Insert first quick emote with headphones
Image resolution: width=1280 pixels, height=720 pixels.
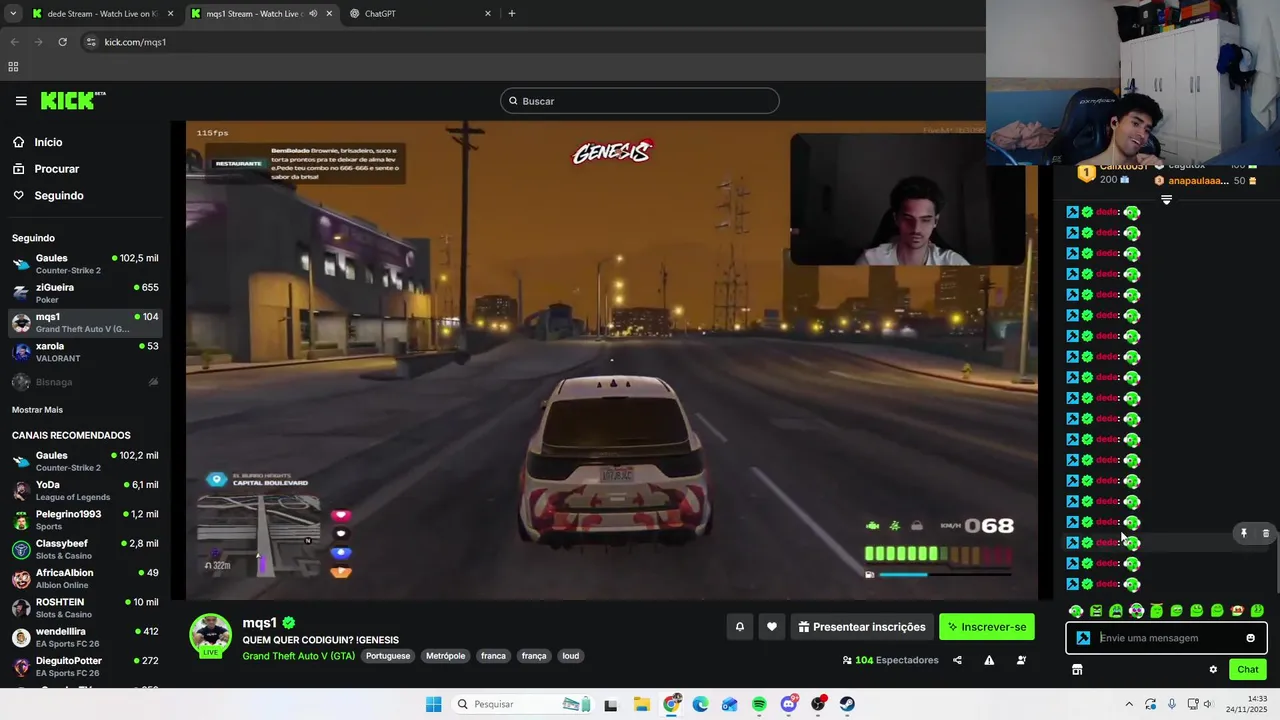[x=1076, y=611]
